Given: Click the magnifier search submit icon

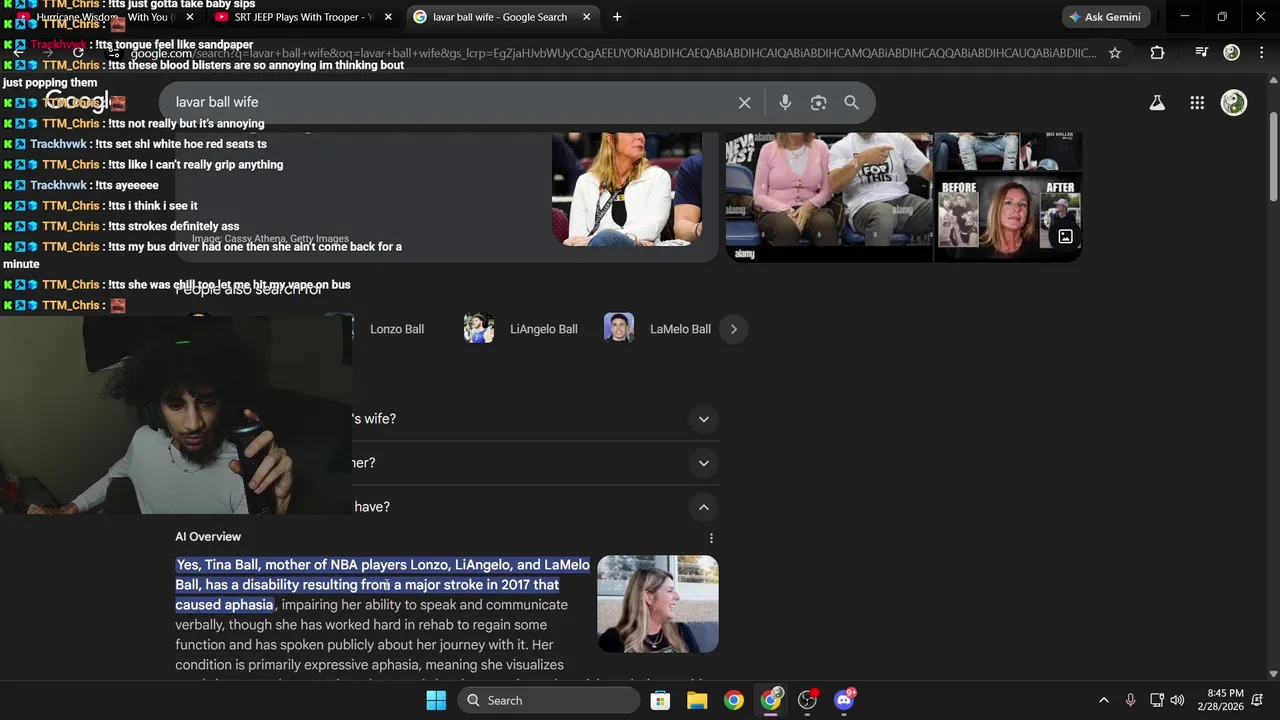Looking at the screenshot, I should click(x=851, y=102).
